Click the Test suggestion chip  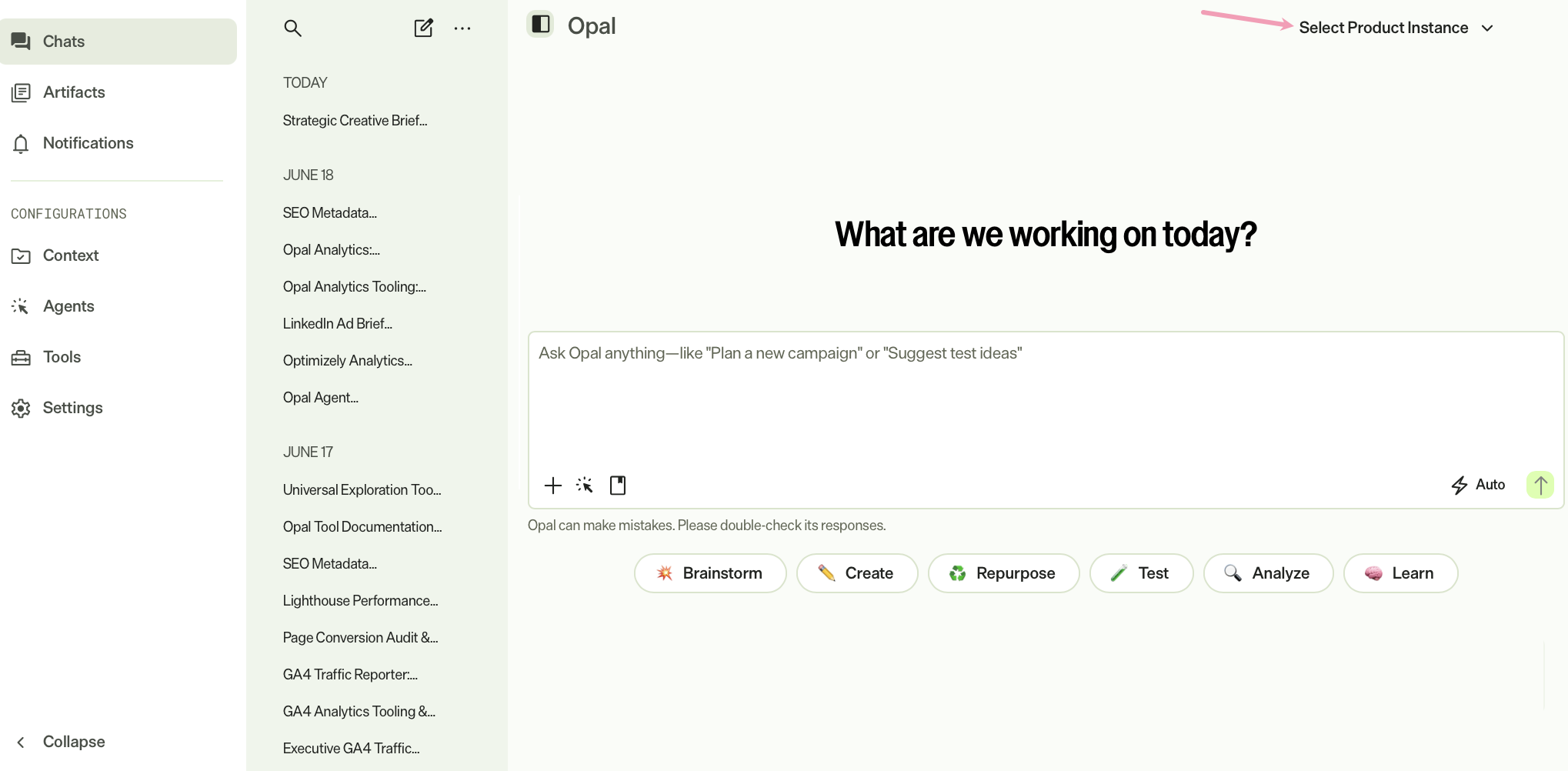click(1142, 573)
